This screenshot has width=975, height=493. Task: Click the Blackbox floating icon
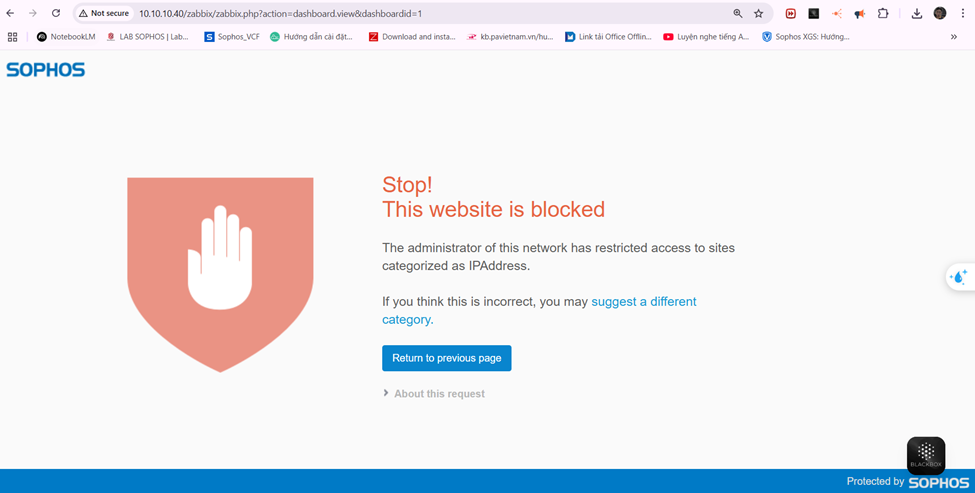[x=926, y=455]
